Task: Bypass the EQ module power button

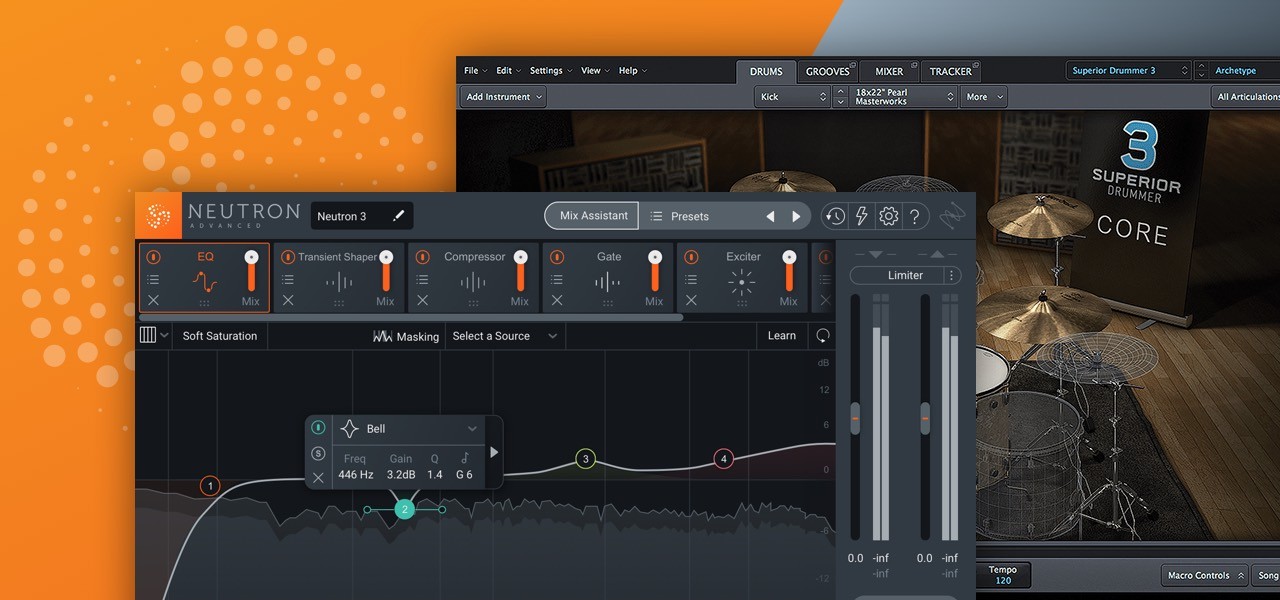Action: (153, 257)
